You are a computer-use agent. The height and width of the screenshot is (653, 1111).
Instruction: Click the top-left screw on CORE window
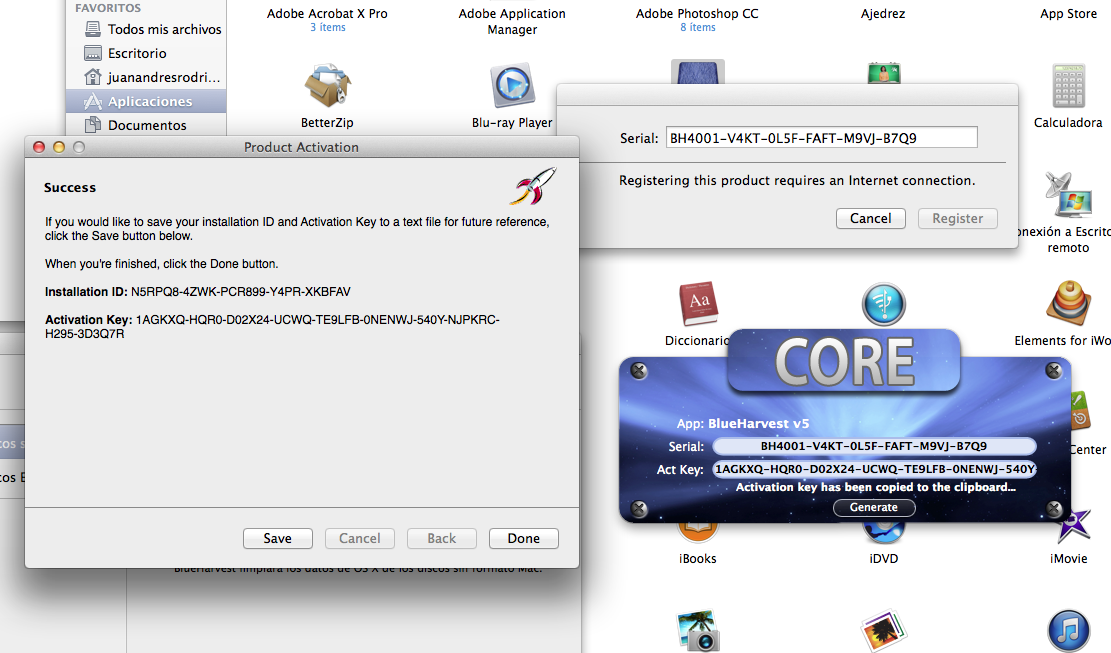pos(639,371)
